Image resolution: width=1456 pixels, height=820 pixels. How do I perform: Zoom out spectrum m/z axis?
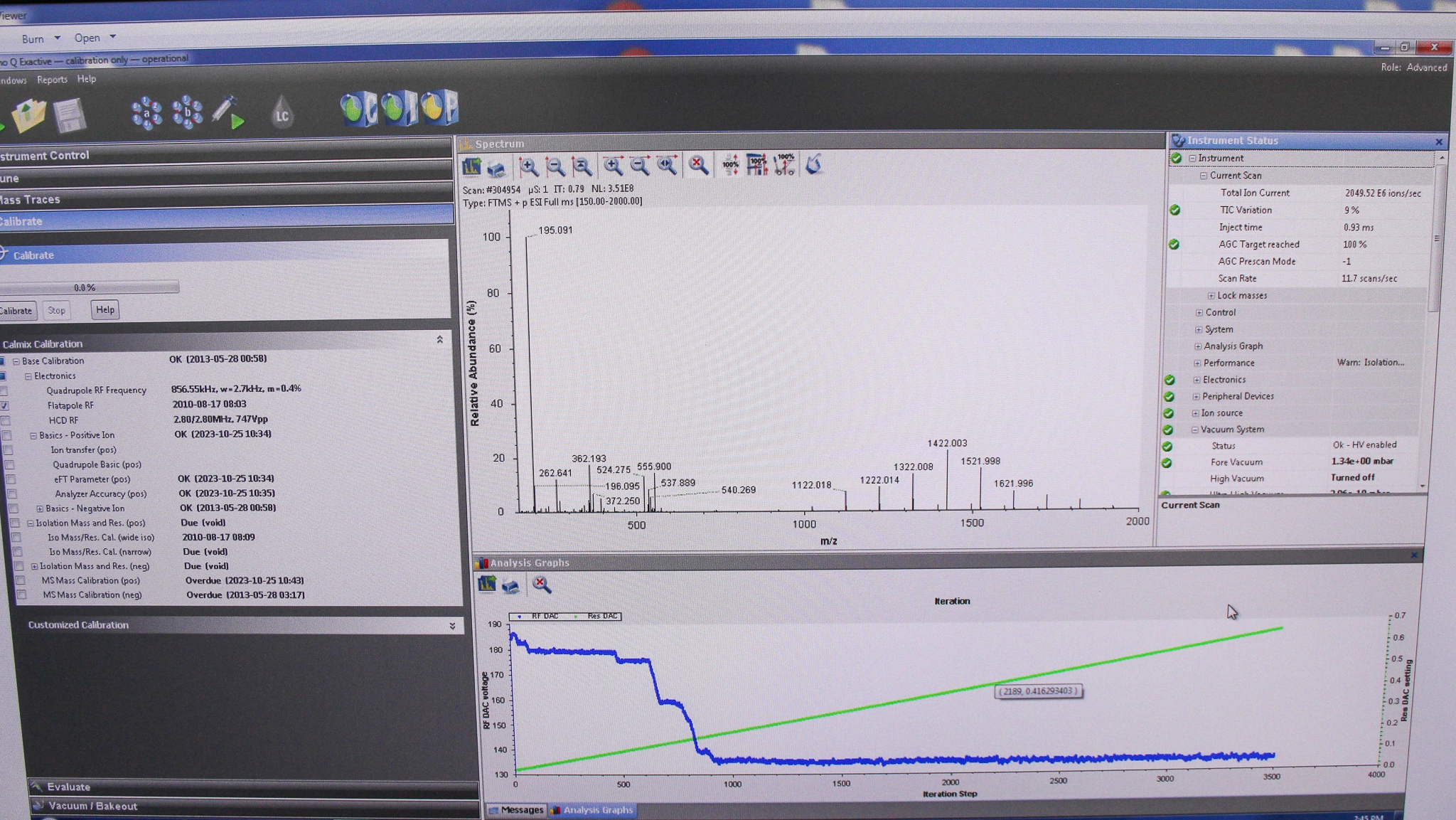coord(640,166)
